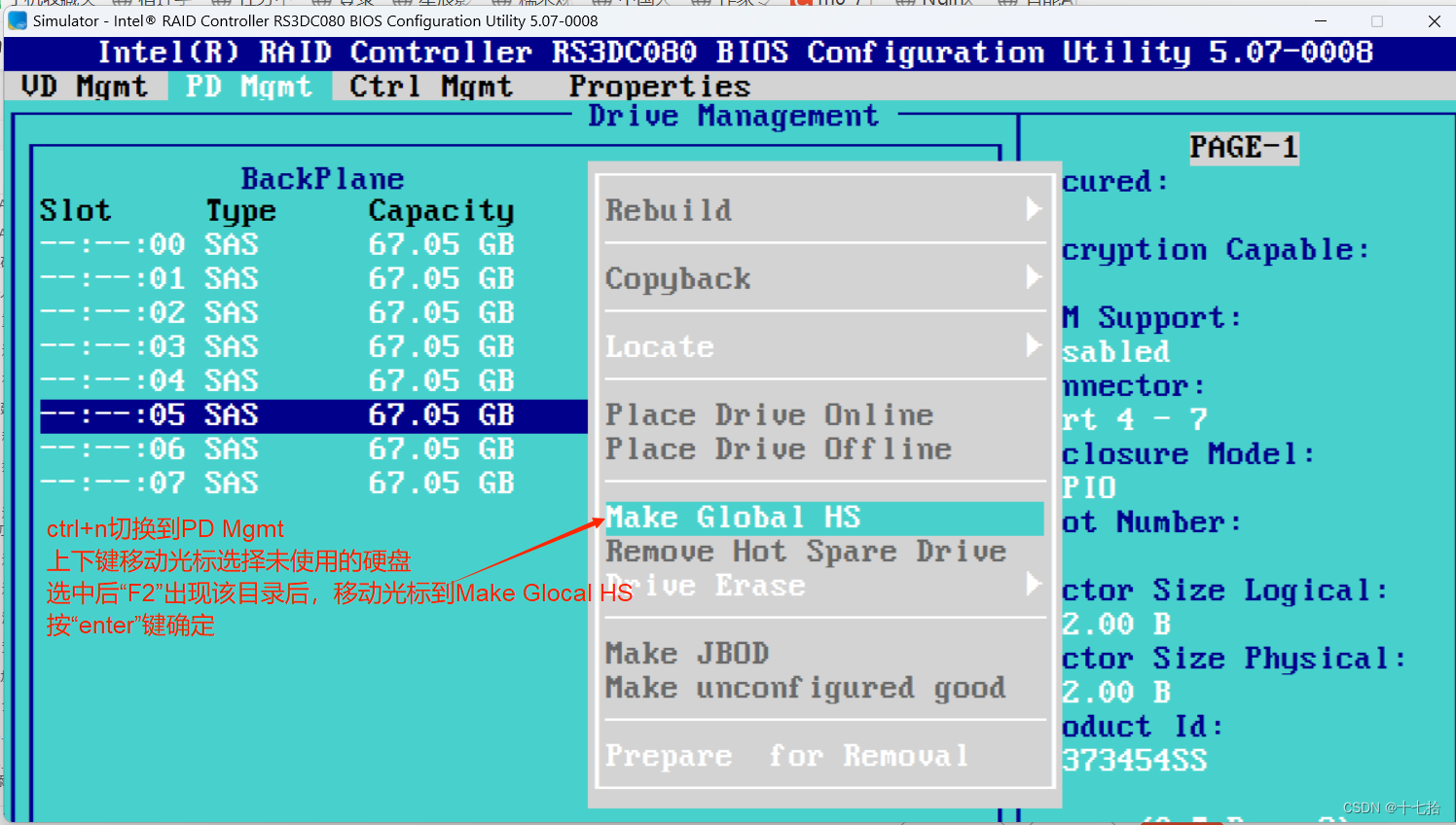Click Place Drive Offline

point(779,448)
